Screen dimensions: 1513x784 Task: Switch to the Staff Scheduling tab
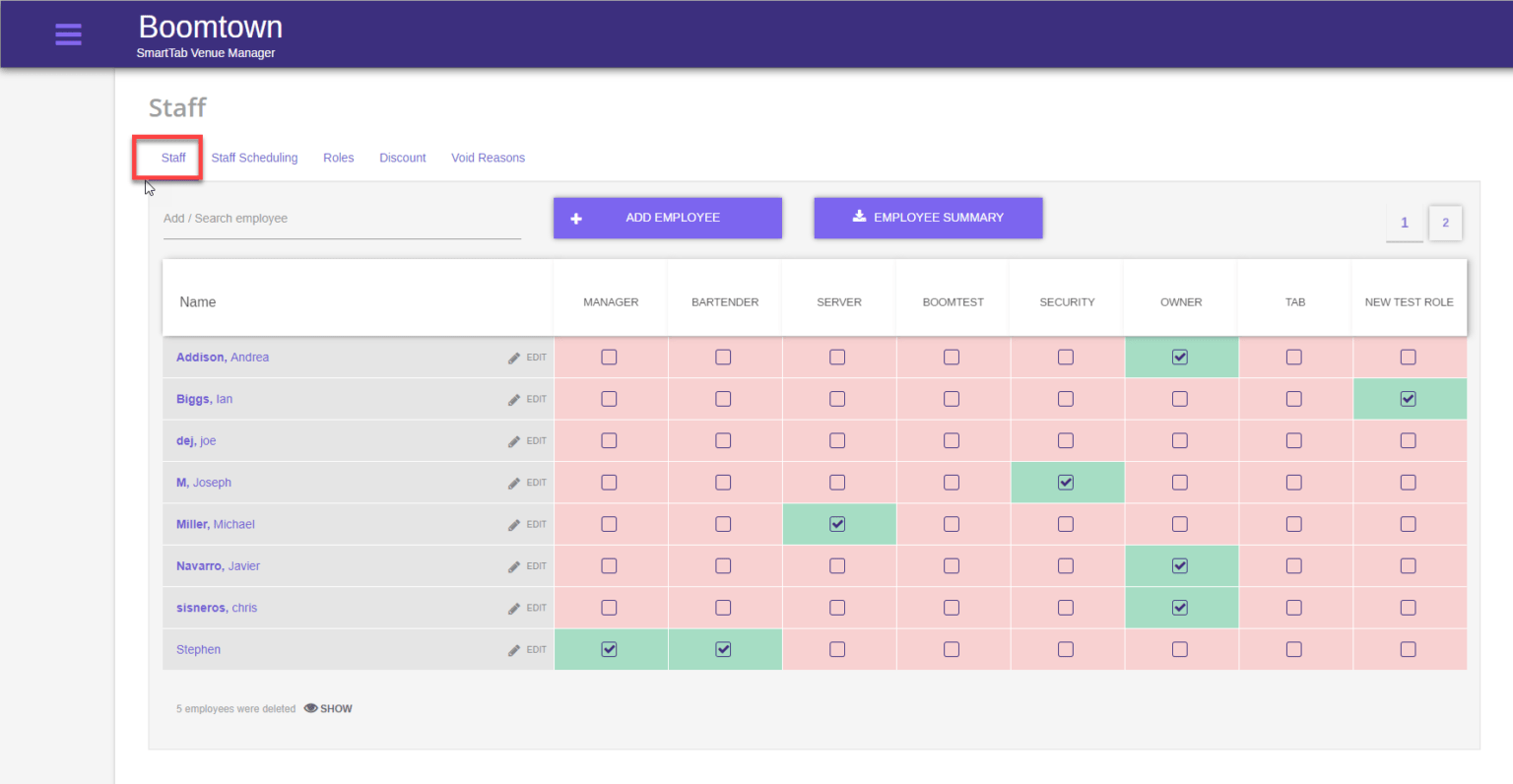(x=254, y=158)
